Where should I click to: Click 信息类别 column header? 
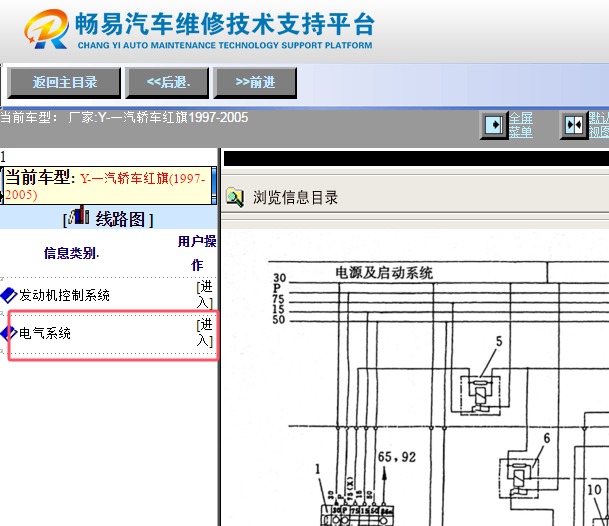pos(71,253)
